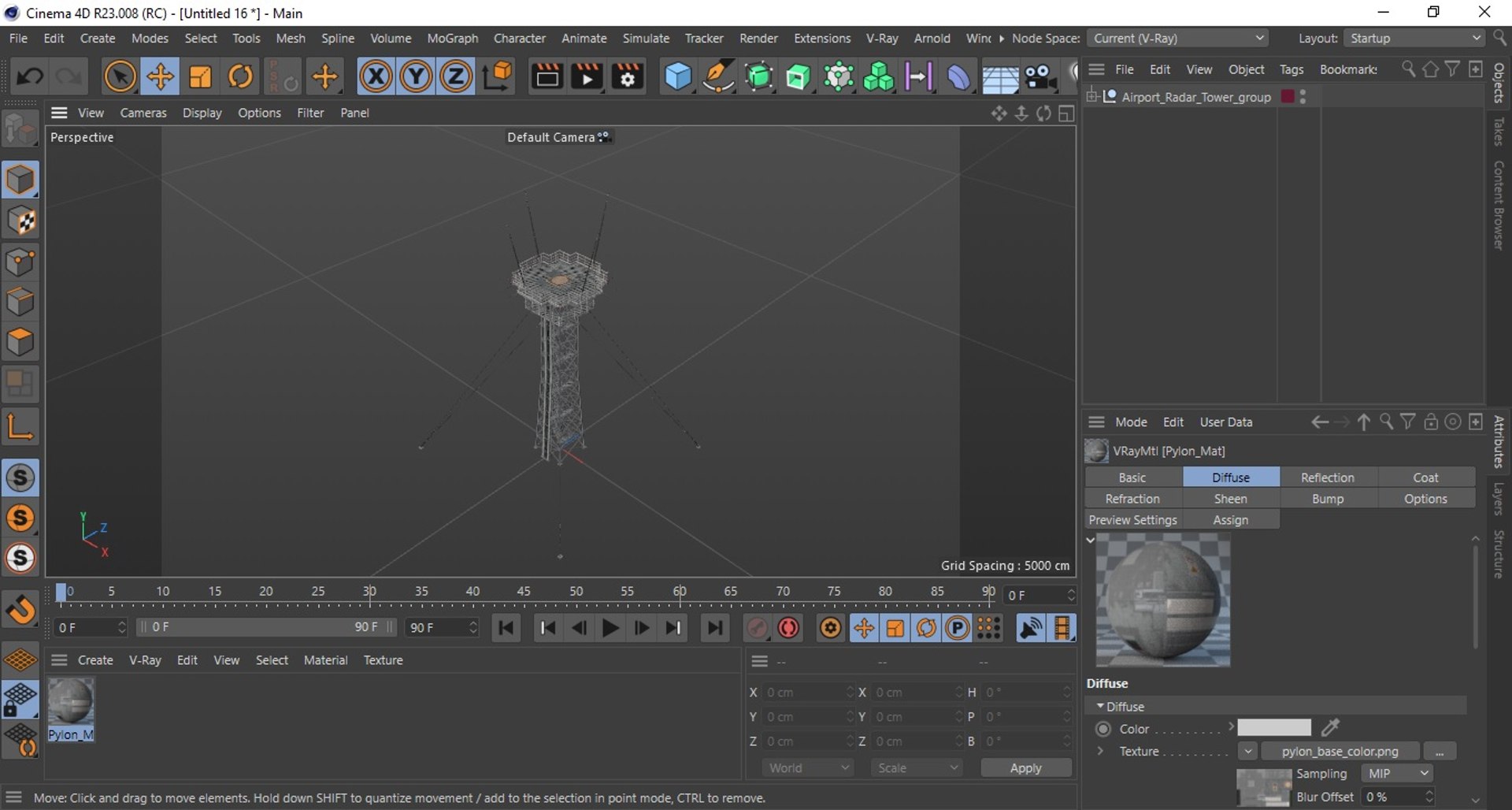Viewport: 1512px width, 810px height.
Task: Click the red layer color swatch on Airport_Radar_Tower_group
Action: point(1288,96)
